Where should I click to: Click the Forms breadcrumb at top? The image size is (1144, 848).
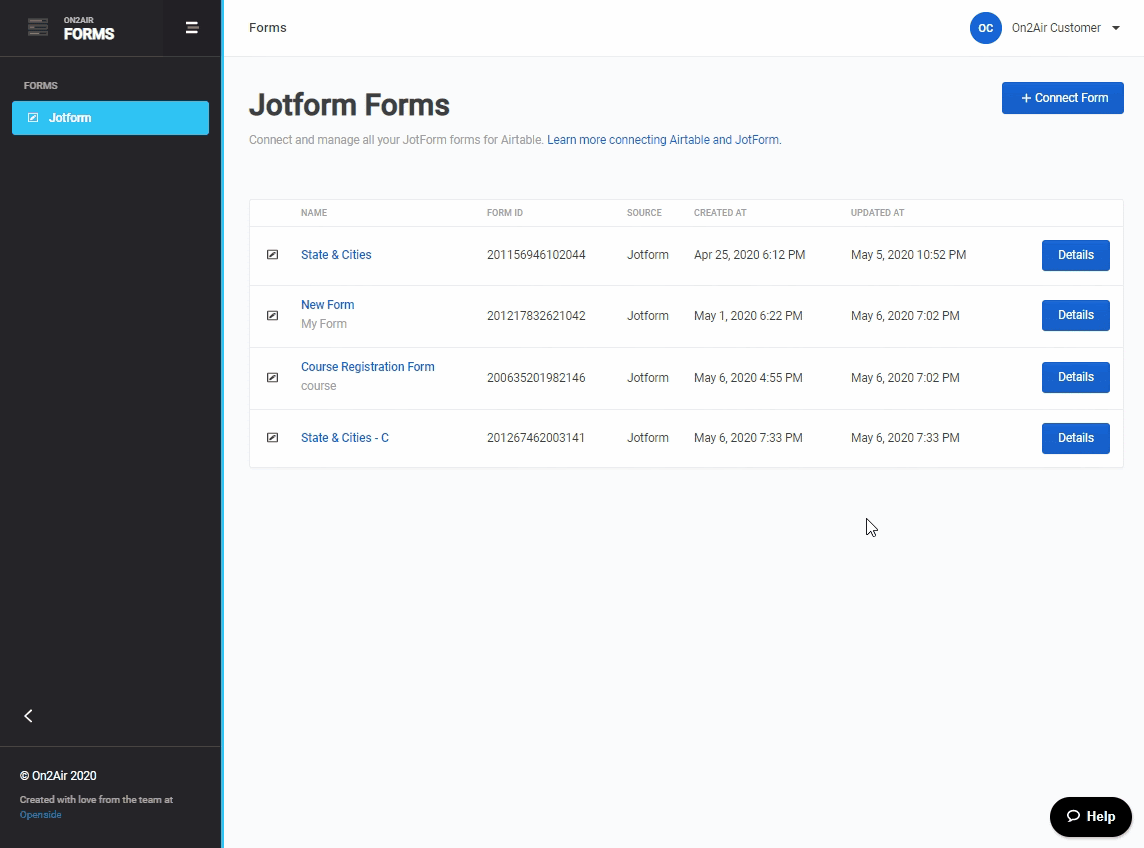tap(268, 28)
